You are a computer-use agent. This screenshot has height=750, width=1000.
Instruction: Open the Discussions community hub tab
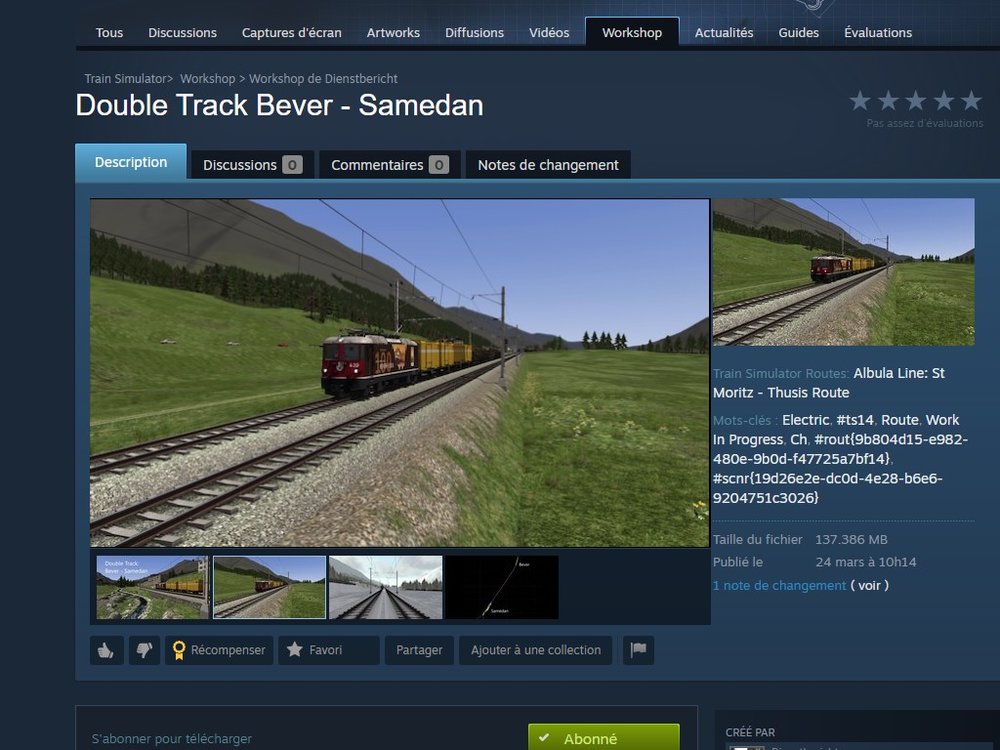point(182,33)
